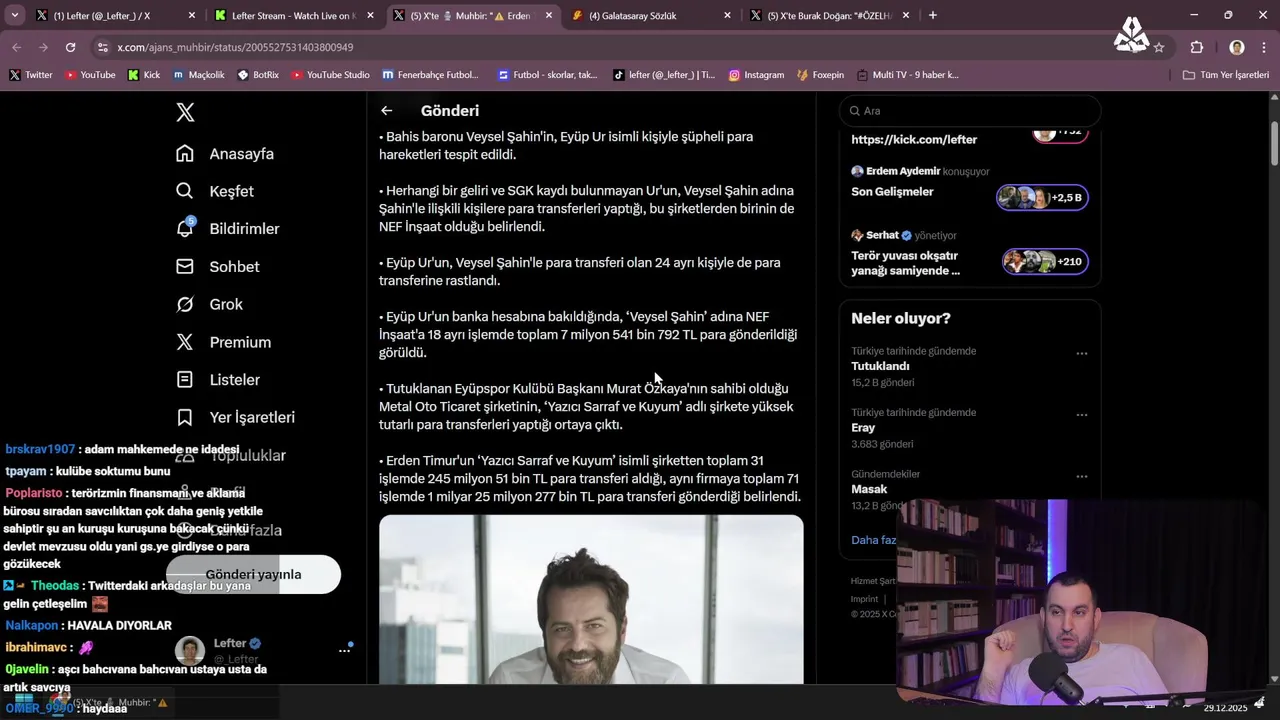The image size is (1280, 720).
Task: Open Anasayfa home icon in sidebar
Action: [185, 153]
